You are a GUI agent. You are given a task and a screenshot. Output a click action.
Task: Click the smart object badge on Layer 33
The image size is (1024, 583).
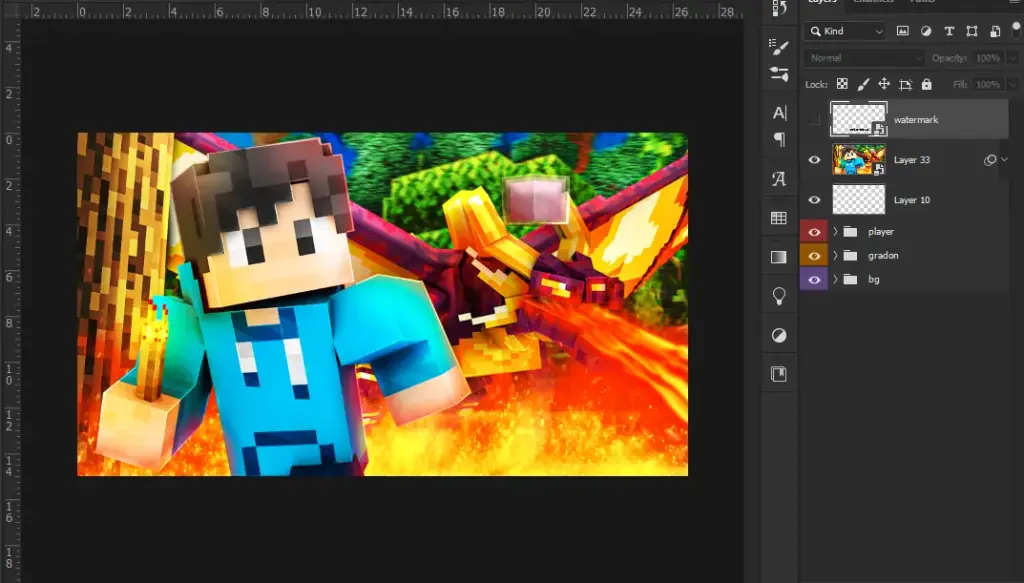coord(879,170)
